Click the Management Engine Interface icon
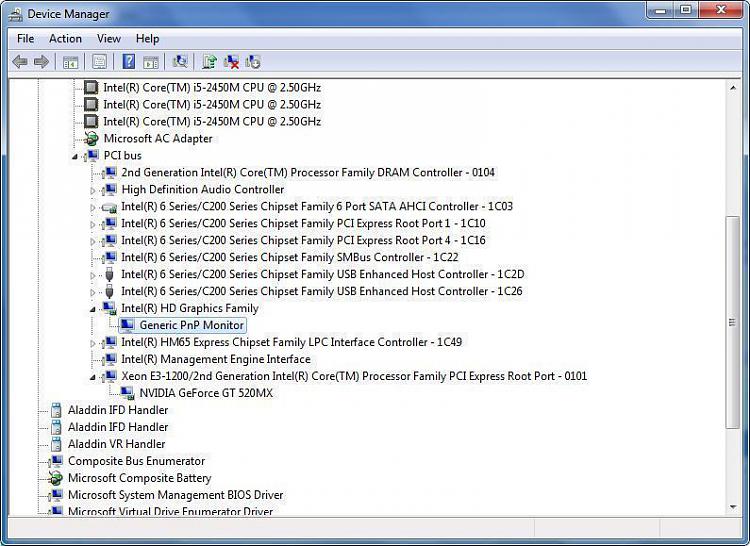750x546 pixels. click(x=110, y=359)
